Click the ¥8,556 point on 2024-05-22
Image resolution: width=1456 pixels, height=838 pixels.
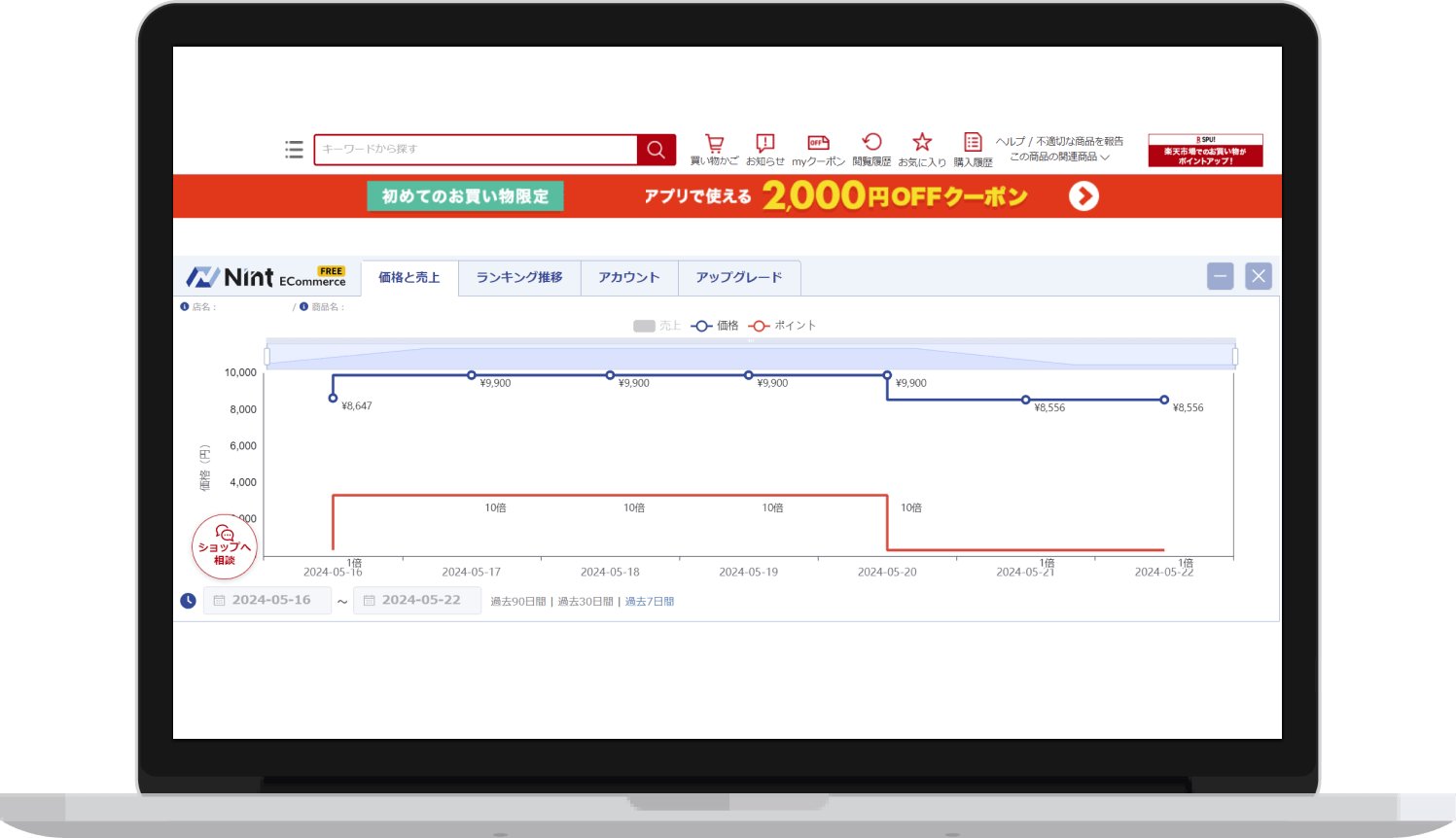(1164, 400)
